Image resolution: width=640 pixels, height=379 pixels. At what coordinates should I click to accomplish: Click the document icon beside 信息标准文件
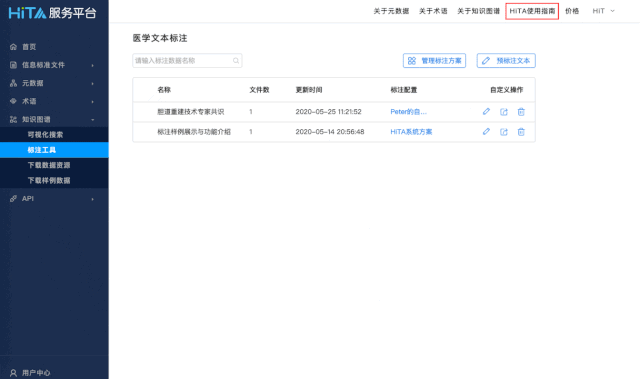click(13, 65)
